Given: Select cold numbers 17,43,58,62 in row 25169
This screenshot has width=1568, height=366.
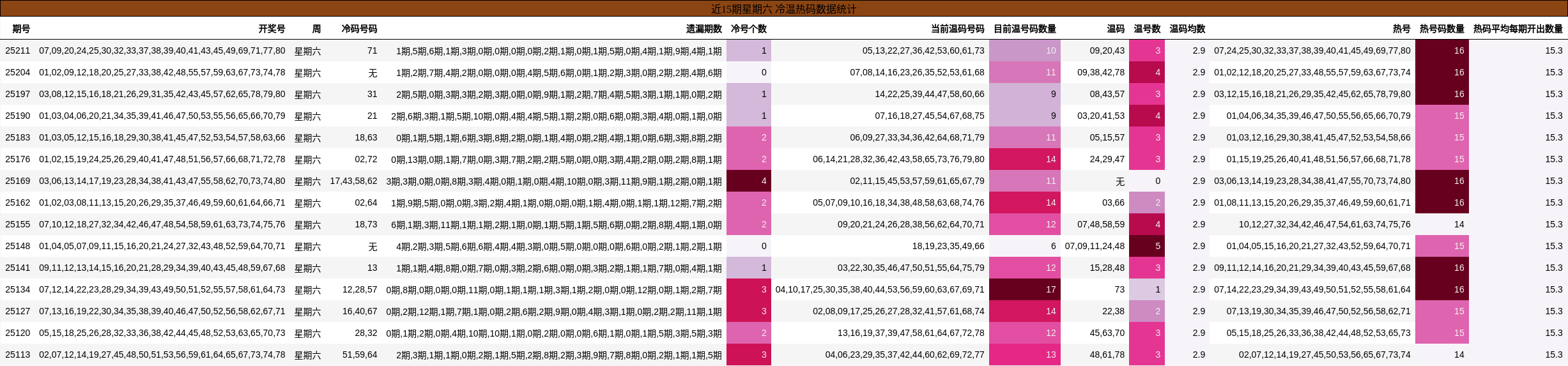Looking at the screenshot, I should 353,181.
